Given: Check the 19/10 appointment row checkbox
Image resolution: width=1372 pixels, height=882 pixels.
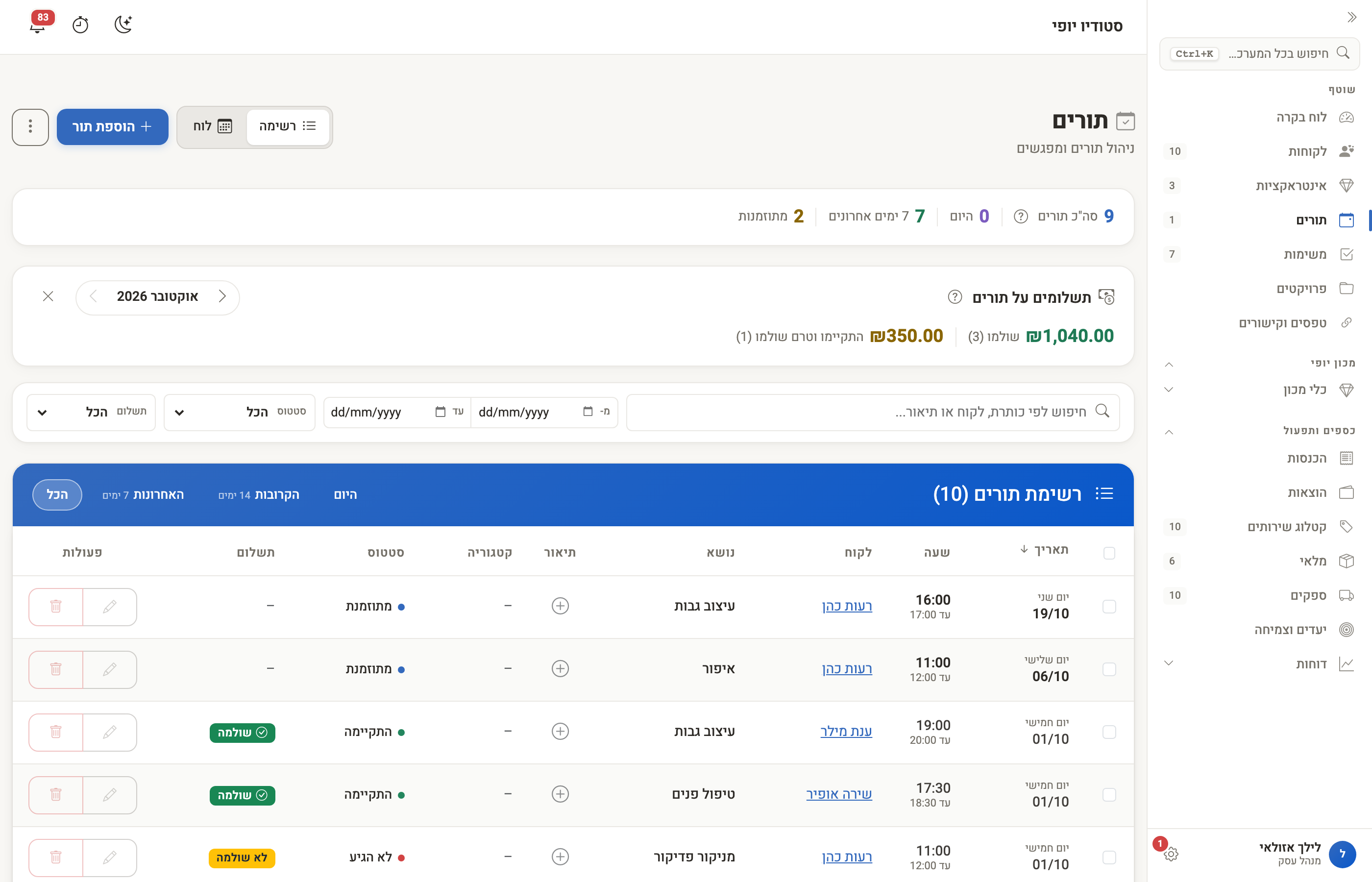Looking at the screenshot, I should [x=1109, y=607].
